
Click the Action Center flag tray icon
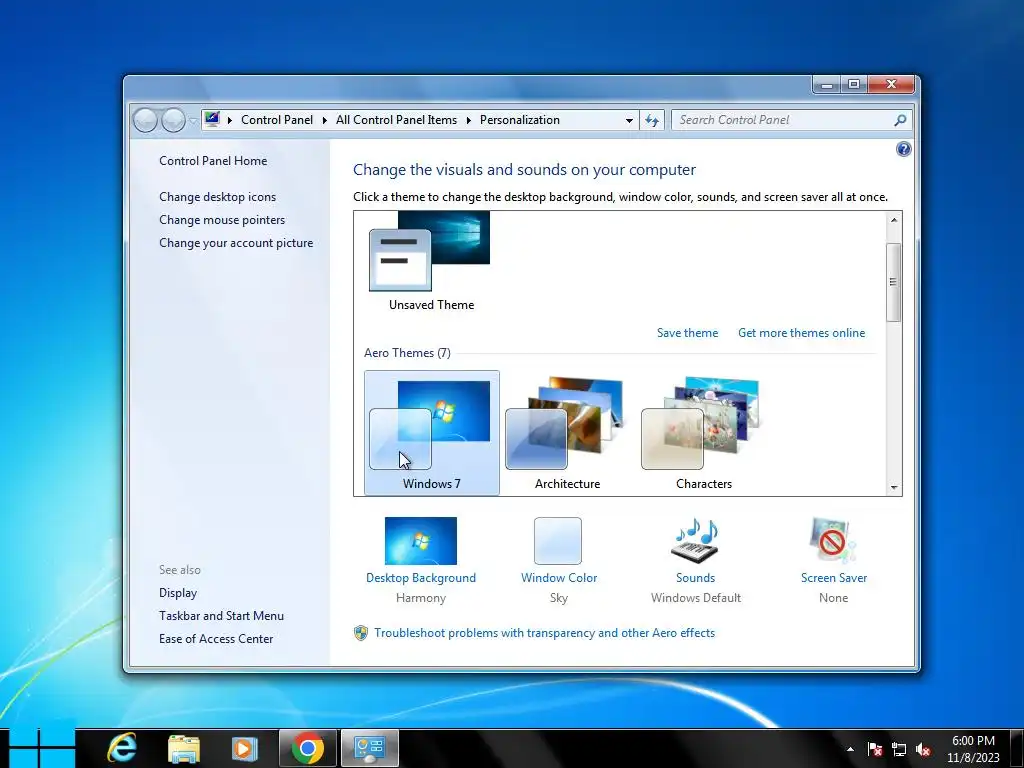875,750
